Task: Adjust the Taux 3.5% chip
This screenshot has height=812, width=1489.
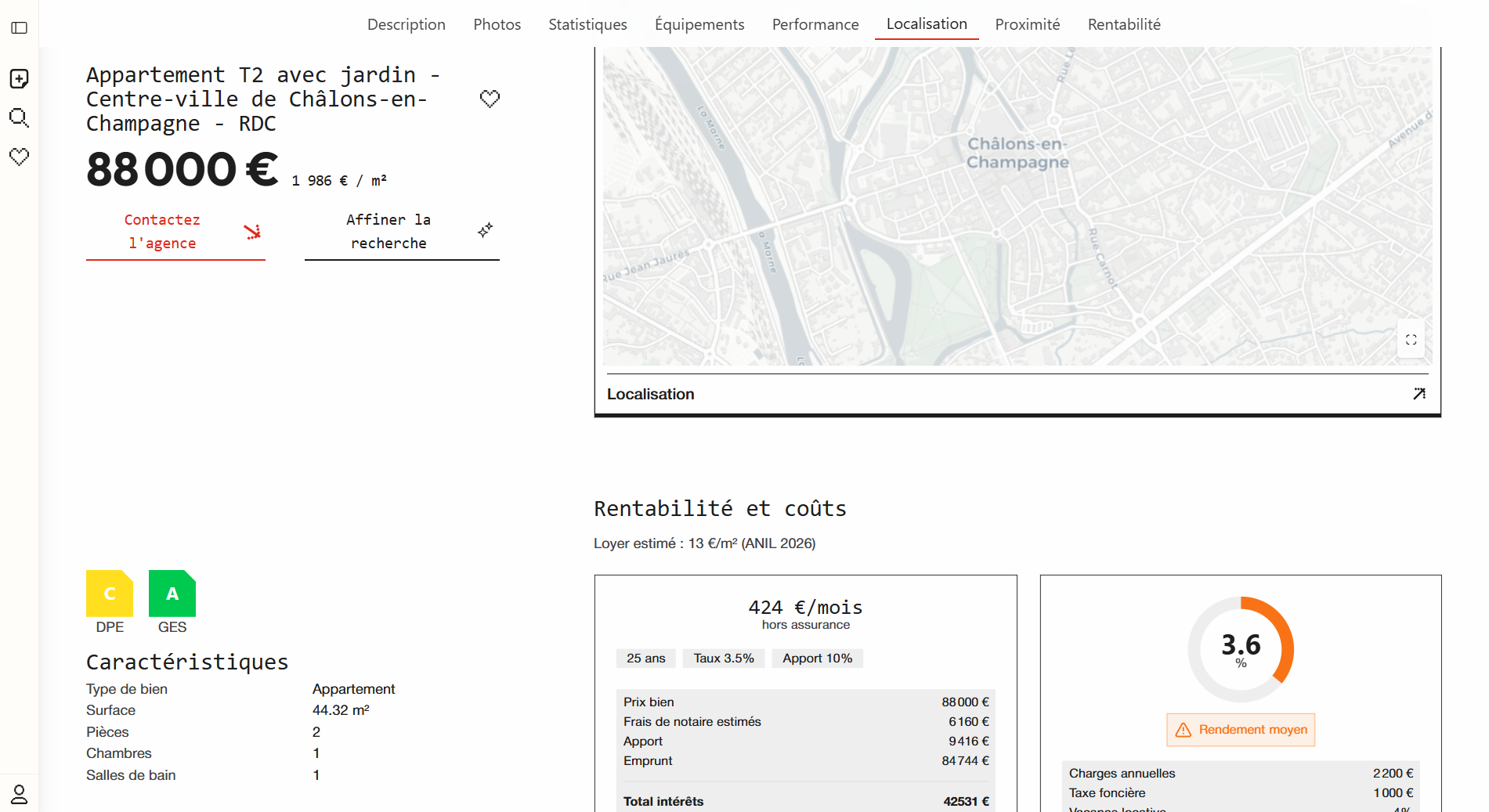Action: coord(724,659)
